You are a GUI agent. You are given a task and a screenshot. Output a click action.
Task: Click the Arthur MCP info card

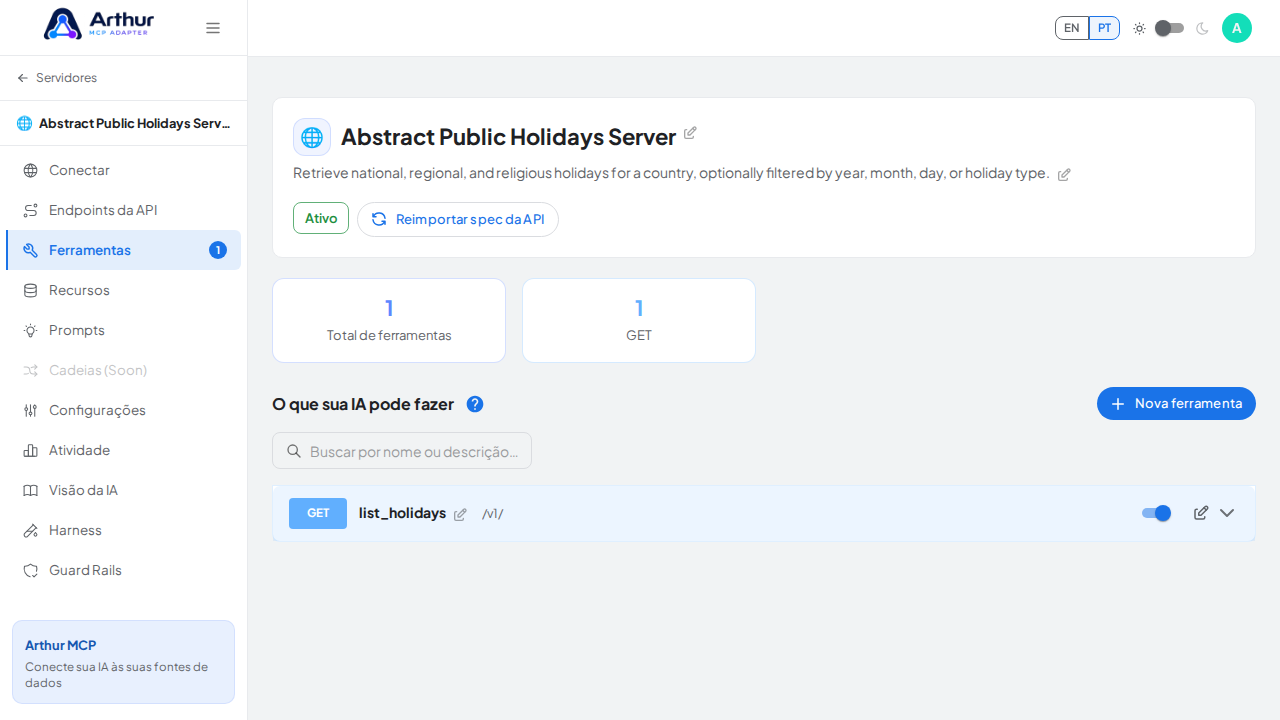(123, 662)
